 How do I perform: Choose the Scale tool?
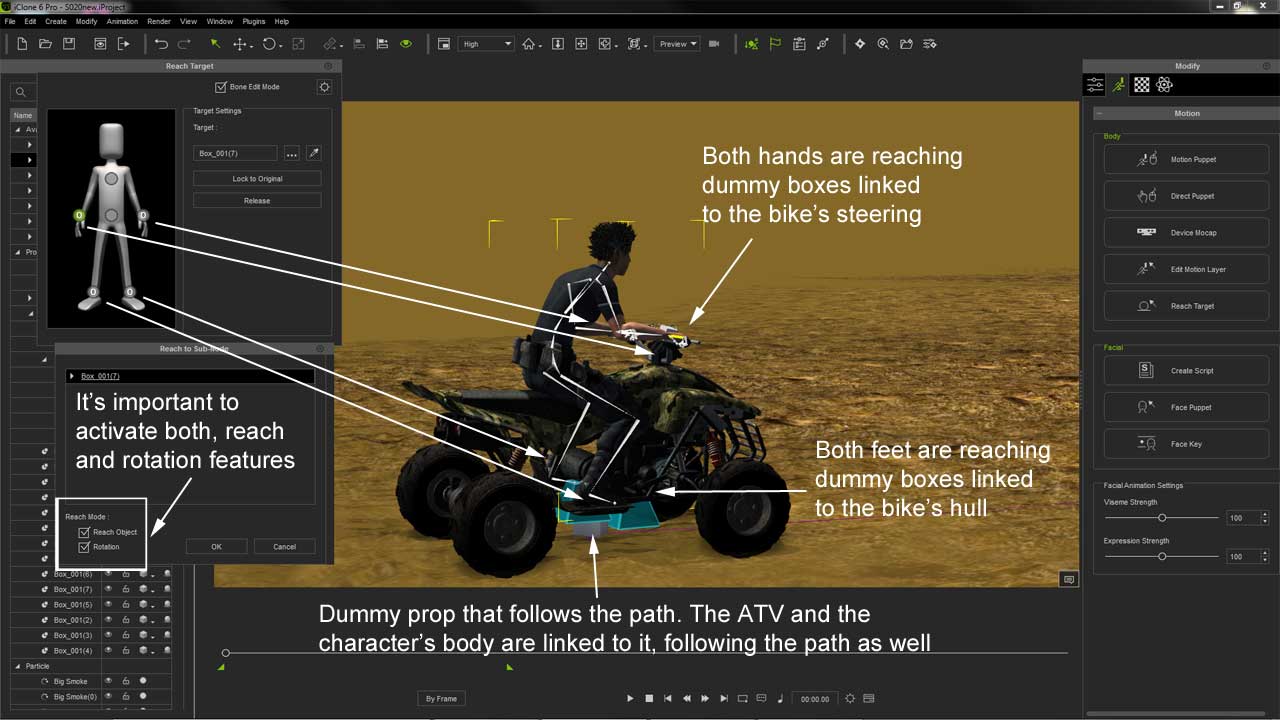298,44
